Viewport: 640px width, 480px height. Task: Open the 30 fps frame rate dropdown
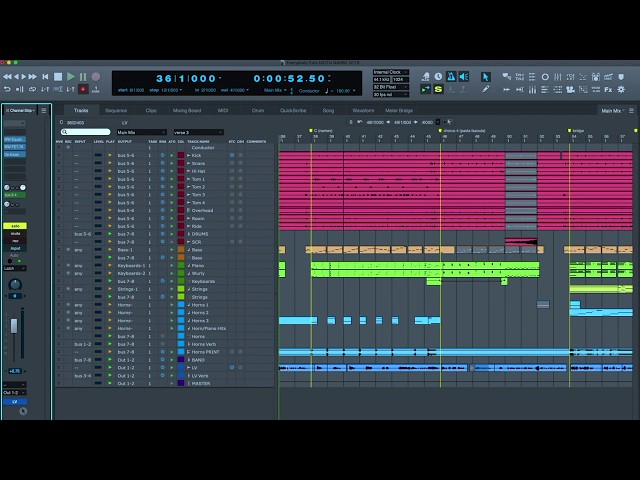391,95
